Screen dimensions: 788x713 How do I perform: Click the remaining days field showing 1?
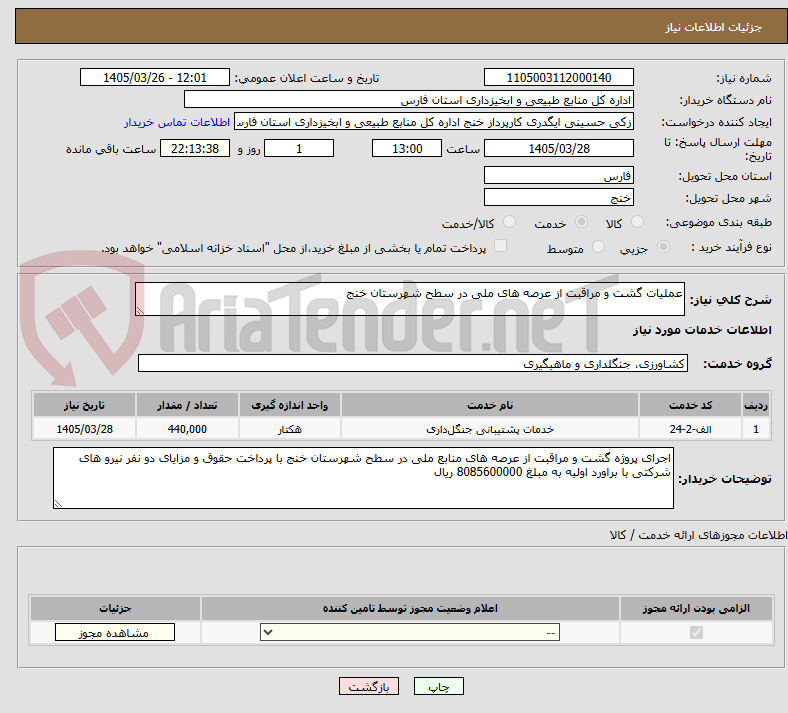point(299,148)
